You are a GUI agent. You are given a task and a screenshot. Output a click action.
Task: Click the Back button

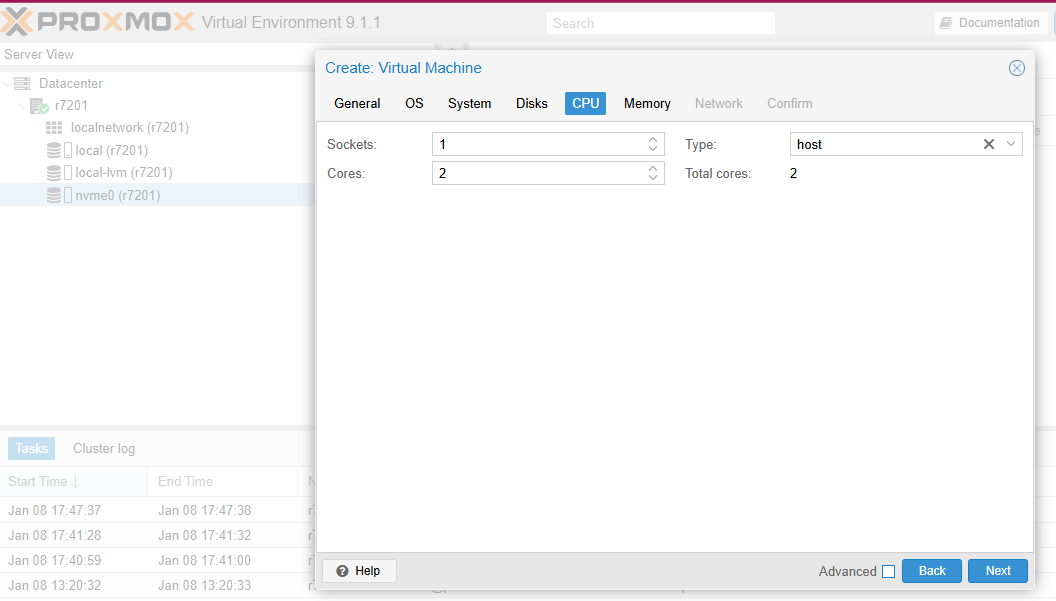pos(931,571)
